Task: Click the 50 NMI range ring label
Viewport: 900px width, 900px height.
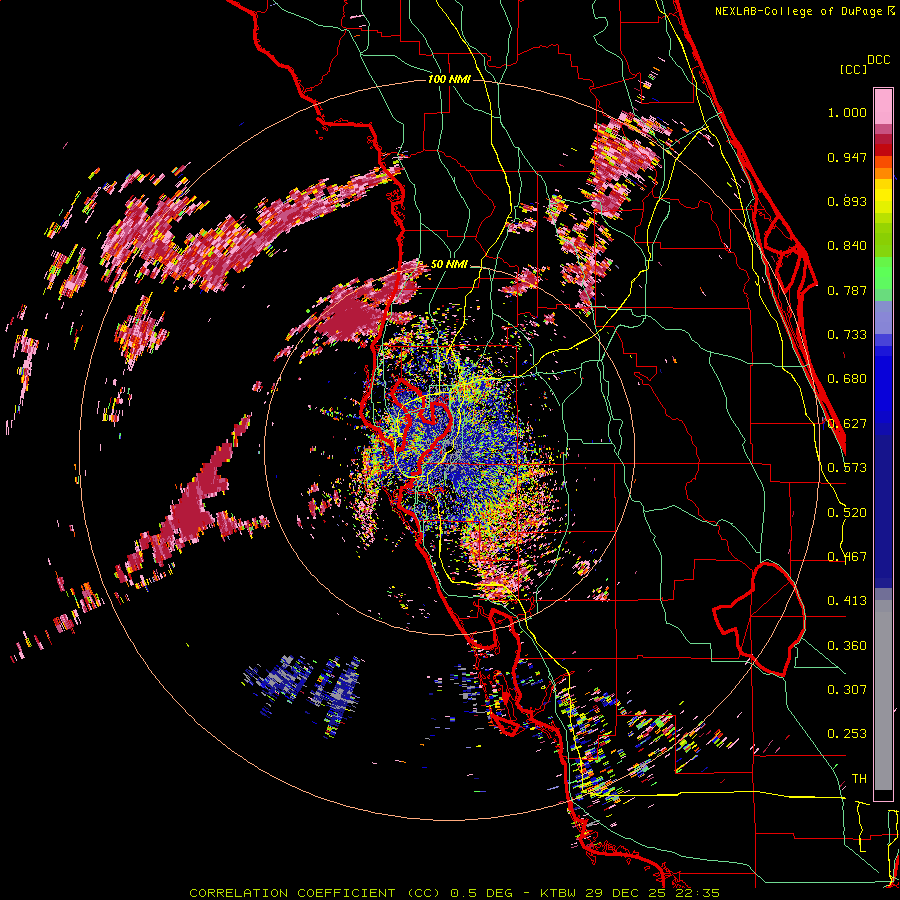Action: pos(449,265)
